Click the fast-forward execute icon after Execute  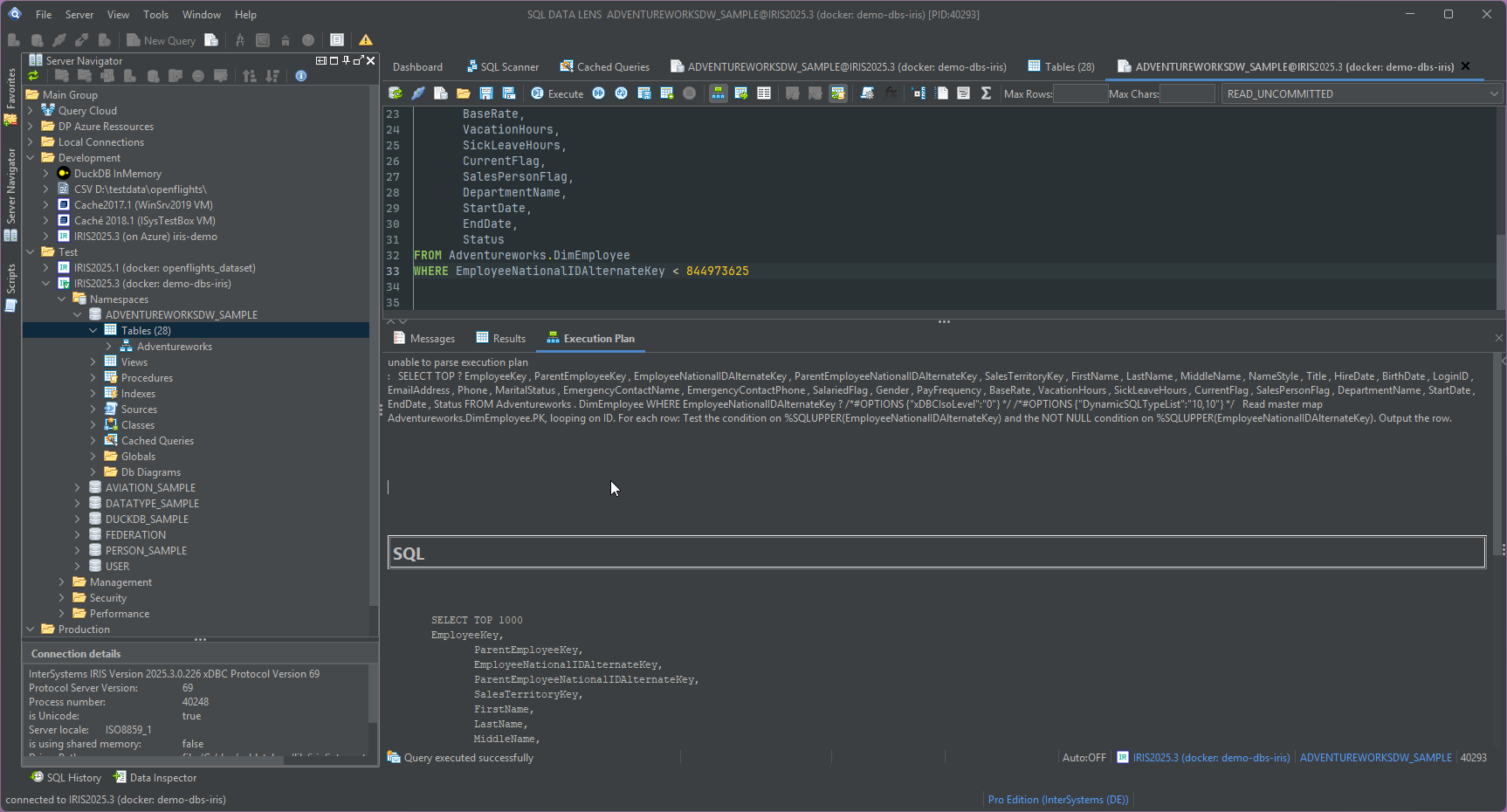(x=599, y=93)
